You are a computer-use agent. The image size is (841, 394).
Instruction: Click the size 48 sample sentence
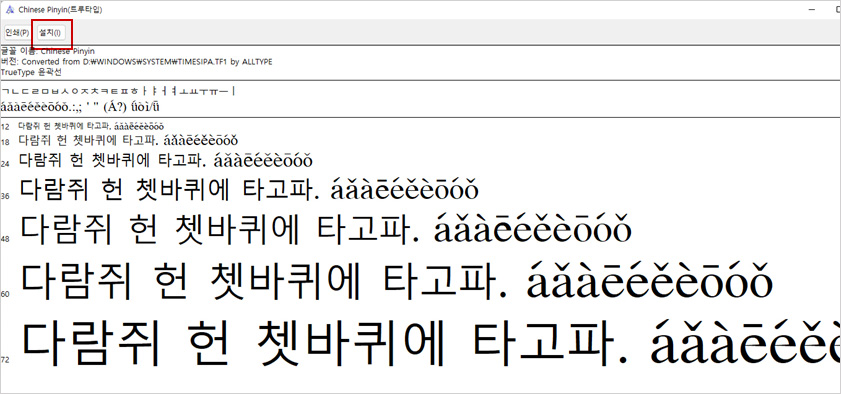(325, 229)
